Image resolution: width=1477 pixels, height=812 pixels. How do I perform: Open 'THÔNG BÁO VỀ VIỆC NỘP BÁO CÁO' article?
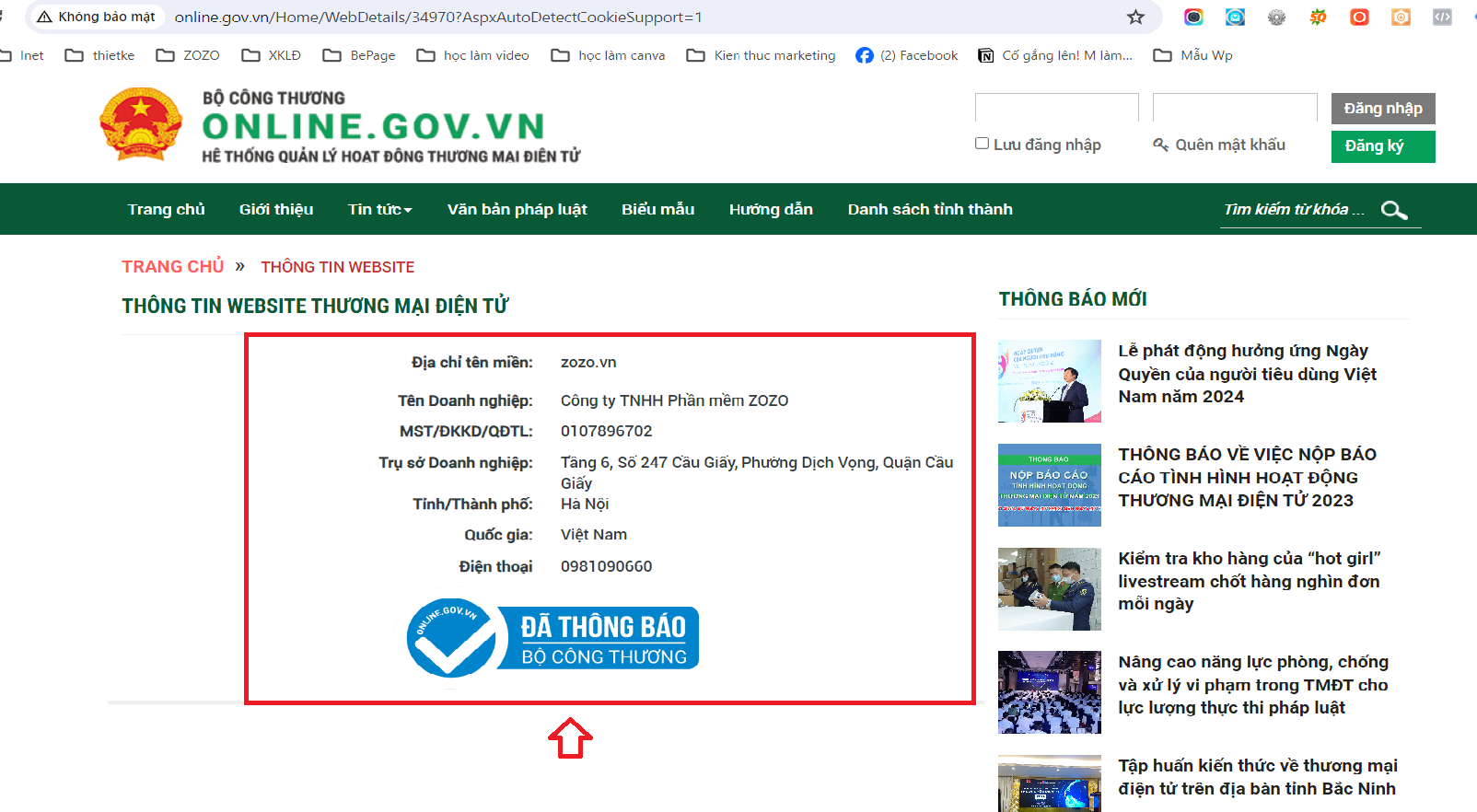[1247, 477]
